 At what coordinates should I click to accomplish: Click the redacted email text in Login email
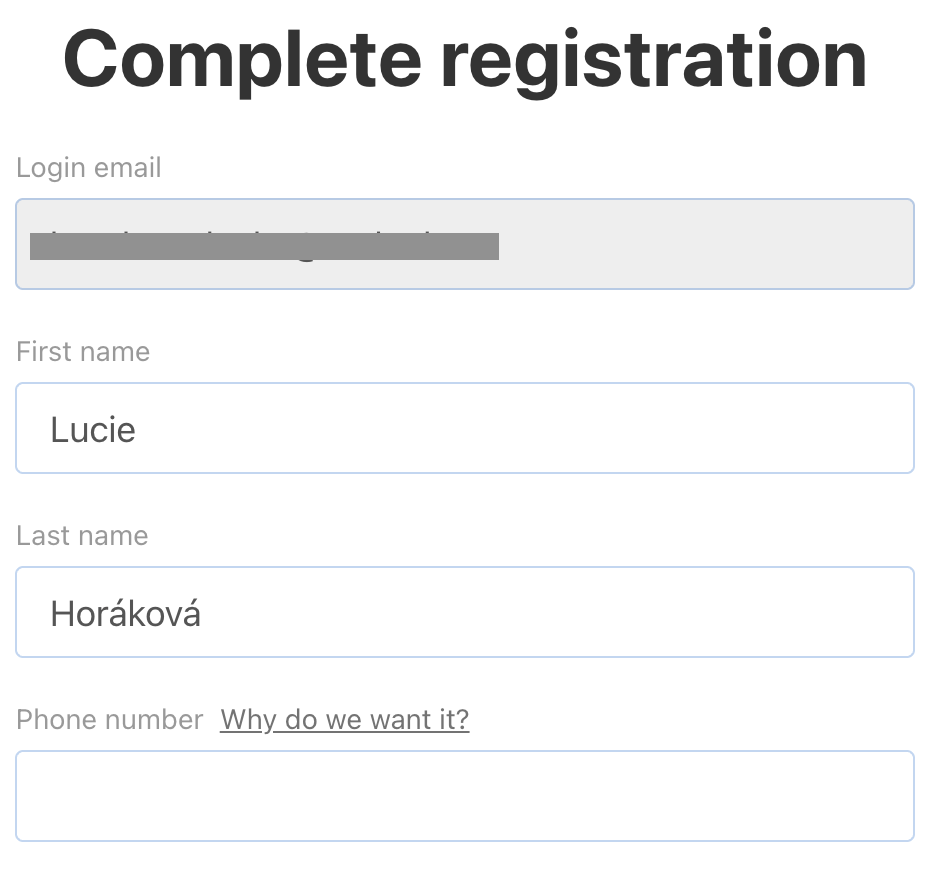[x=264, y=244]
